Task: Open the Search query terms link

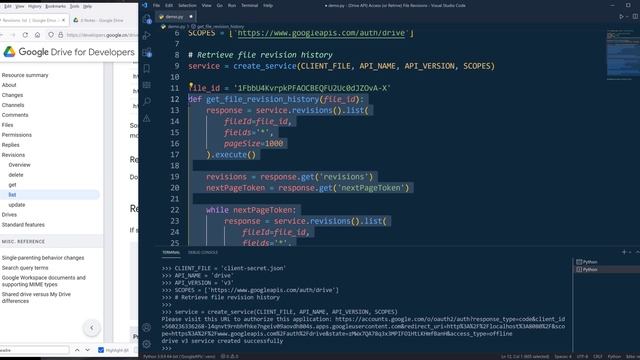Action: 25,268
